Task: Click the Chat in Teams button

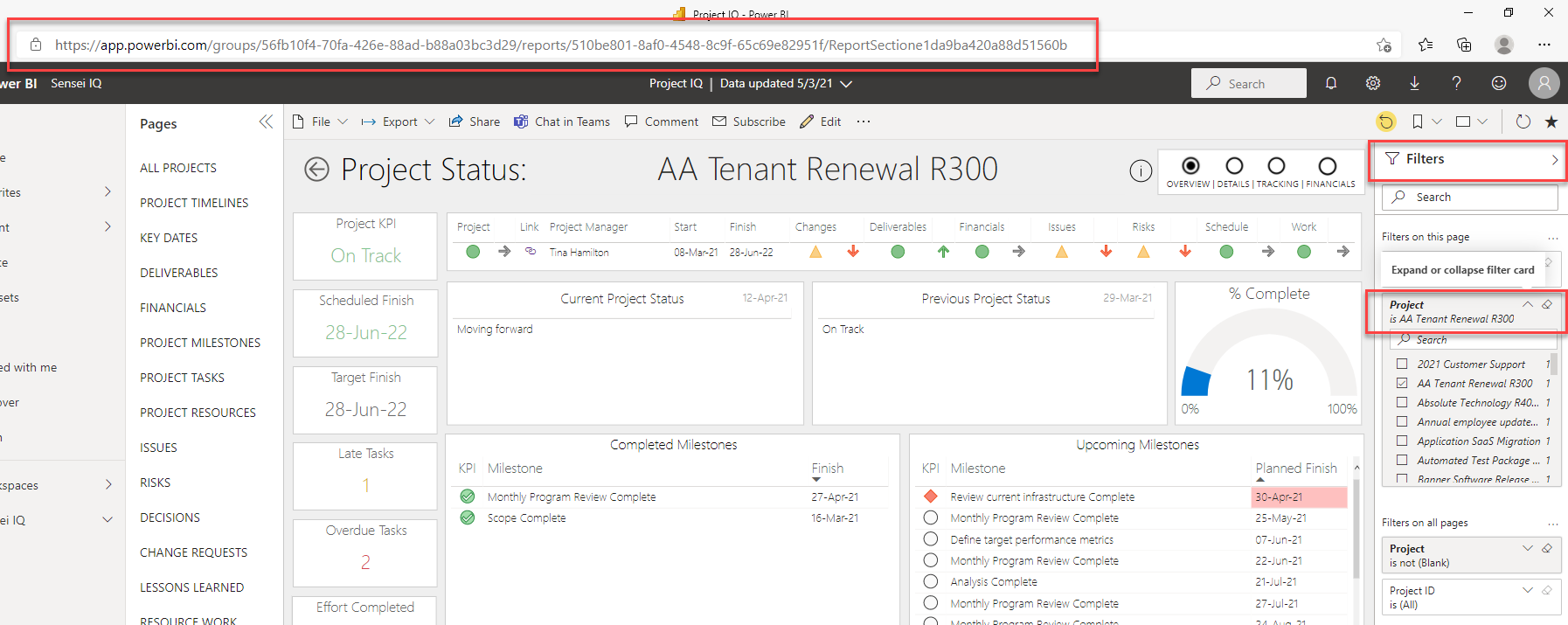Action: pos(562,122)
